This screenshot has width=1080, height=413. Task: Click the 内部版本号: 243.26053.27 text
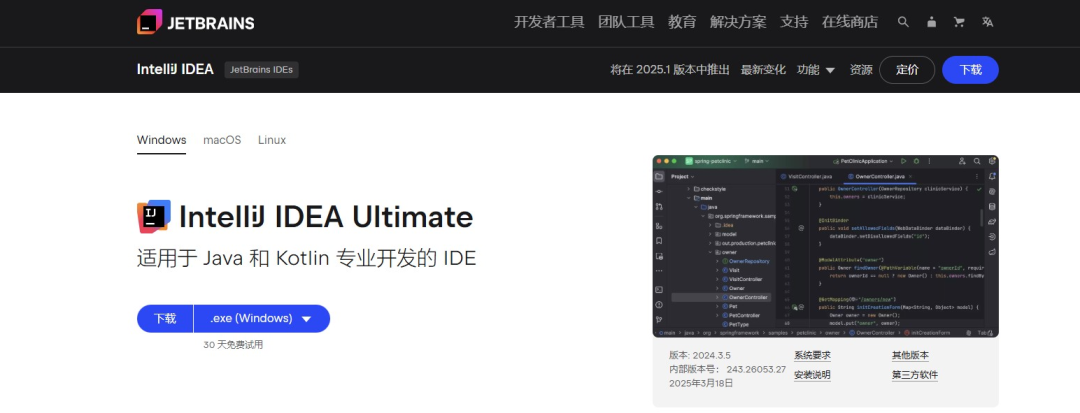727,370
